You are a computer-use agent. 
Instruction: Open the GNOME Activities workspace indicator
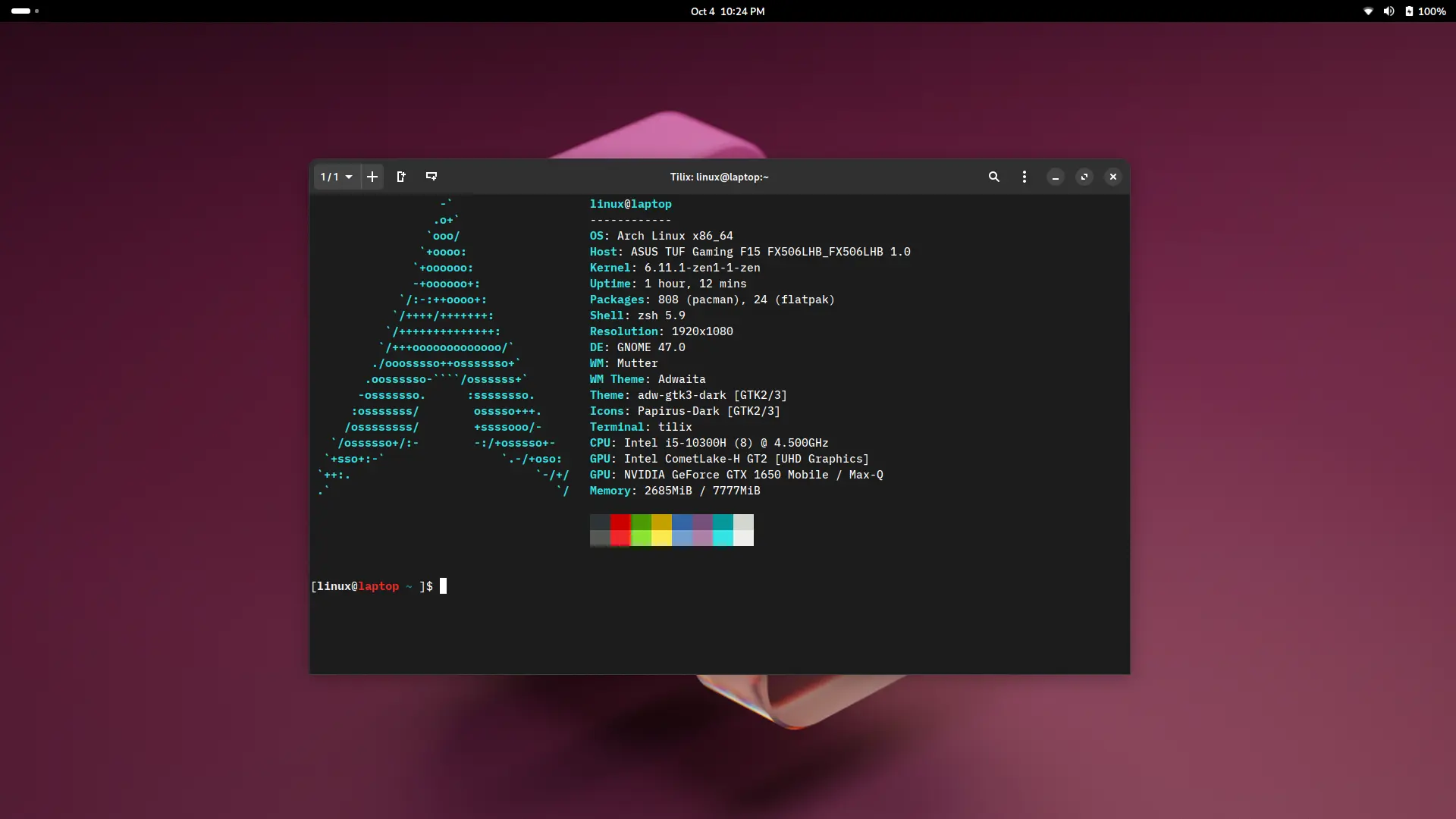coord(25,11)
